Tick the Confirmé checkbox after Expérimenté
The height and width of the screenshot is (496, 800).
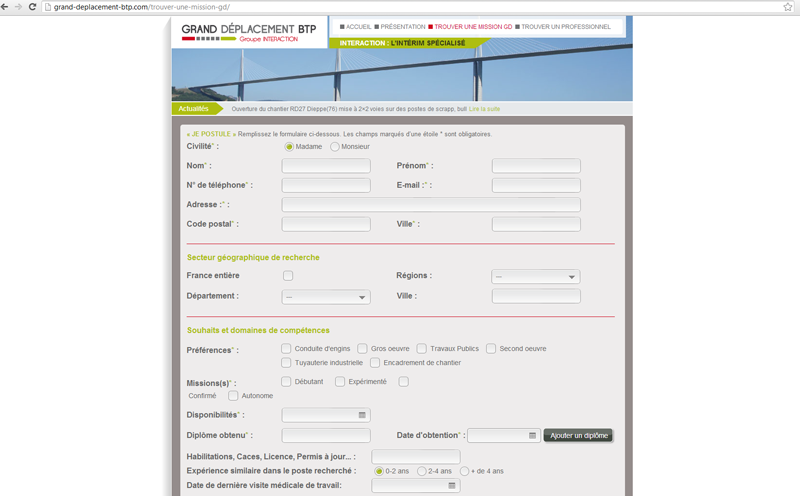point(404,382)
